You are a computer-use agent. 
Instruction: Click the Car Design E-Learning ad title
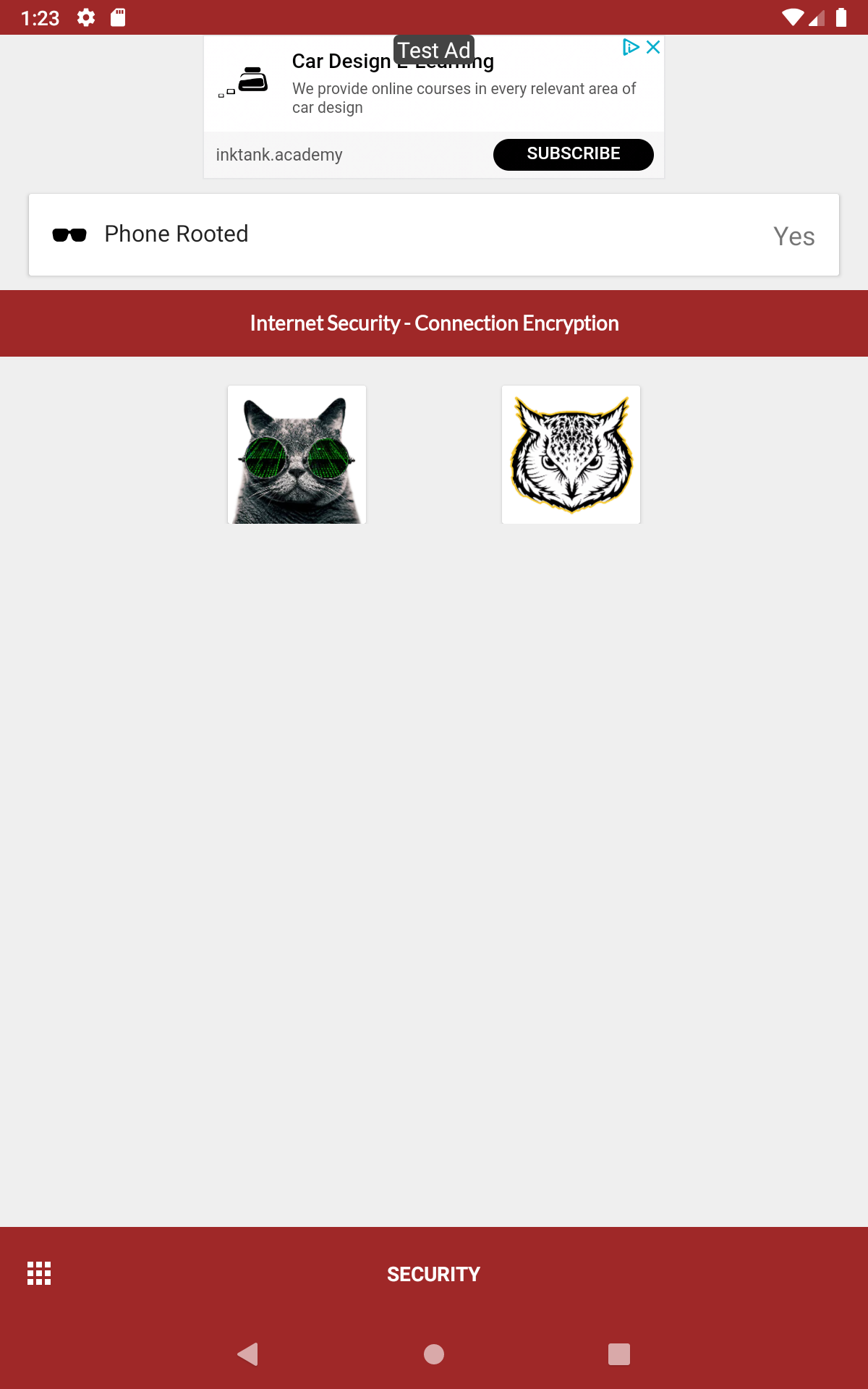click(393, 61)
